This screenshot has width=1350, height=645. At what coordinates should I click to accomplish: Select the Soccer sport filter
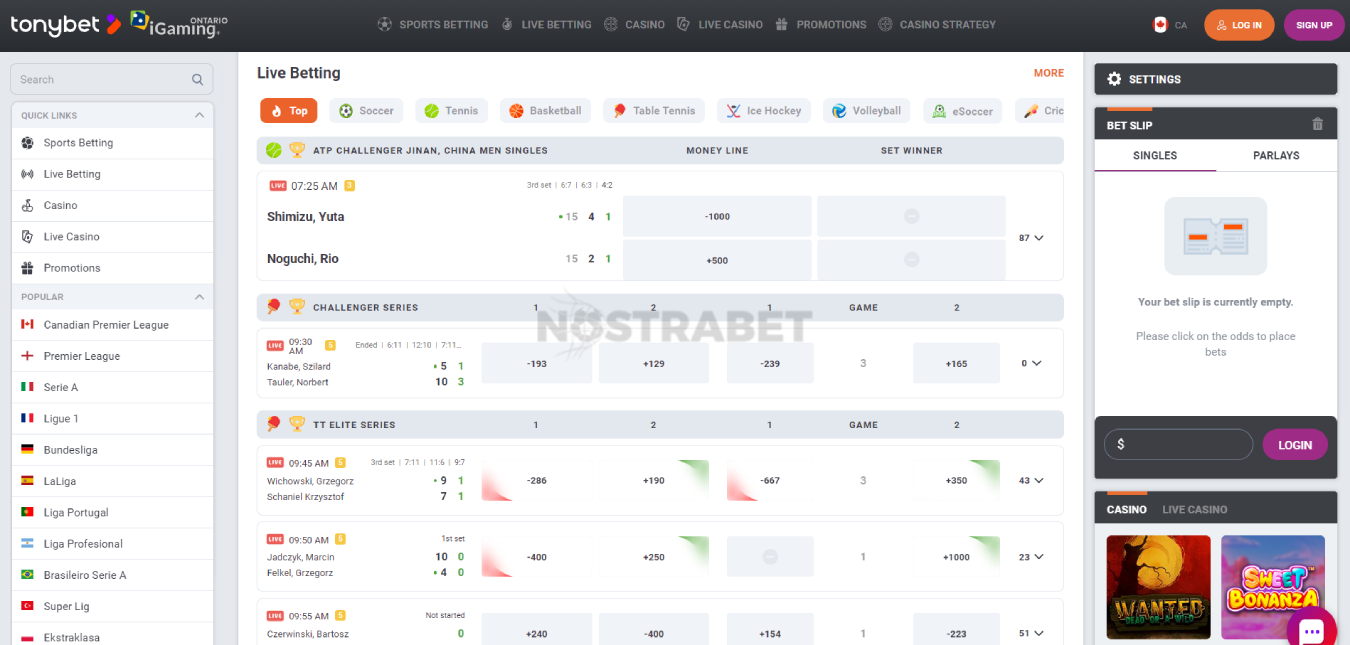pos(366,111)
